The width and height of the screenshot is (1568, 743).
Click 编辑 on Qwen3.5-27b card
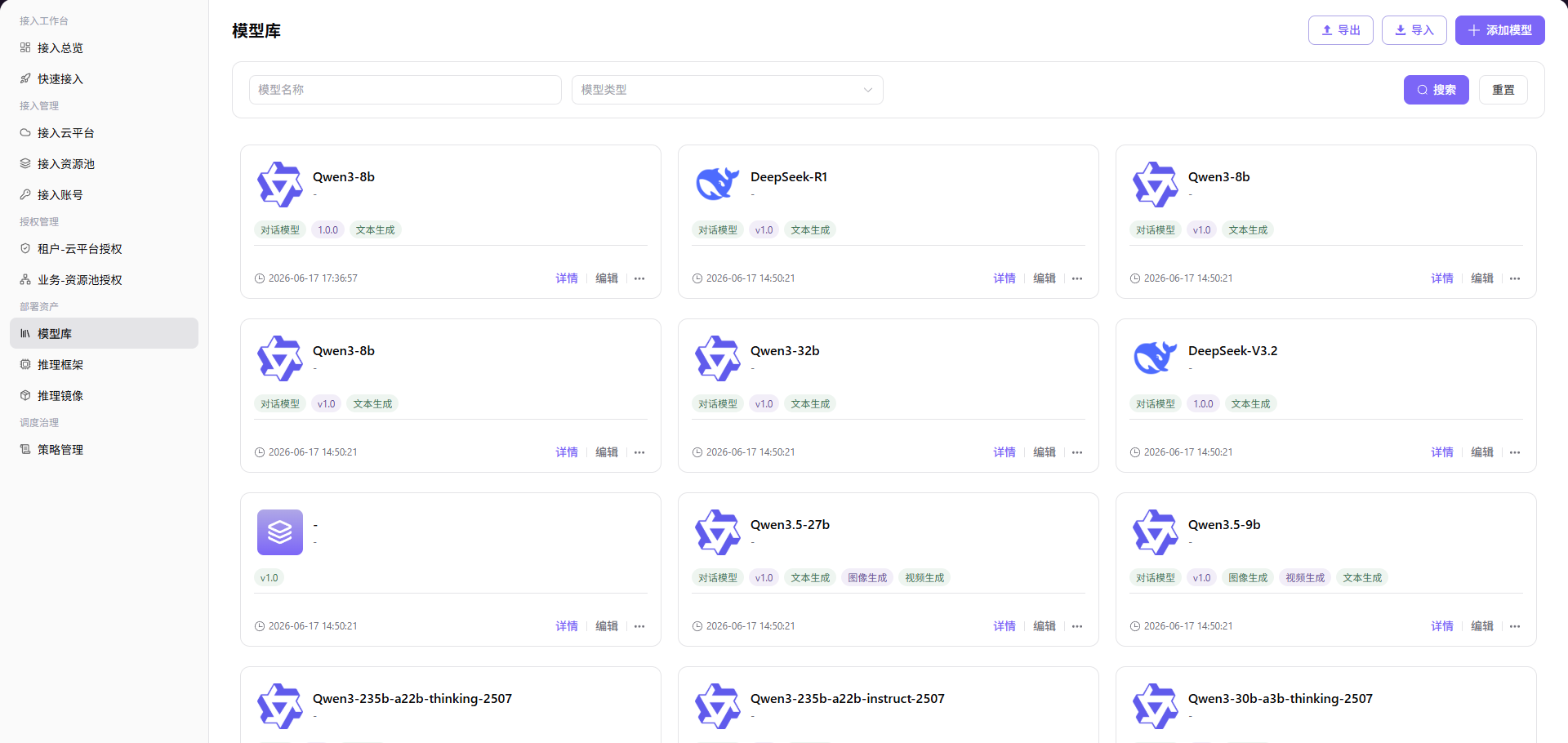[x=1045, y=626]
